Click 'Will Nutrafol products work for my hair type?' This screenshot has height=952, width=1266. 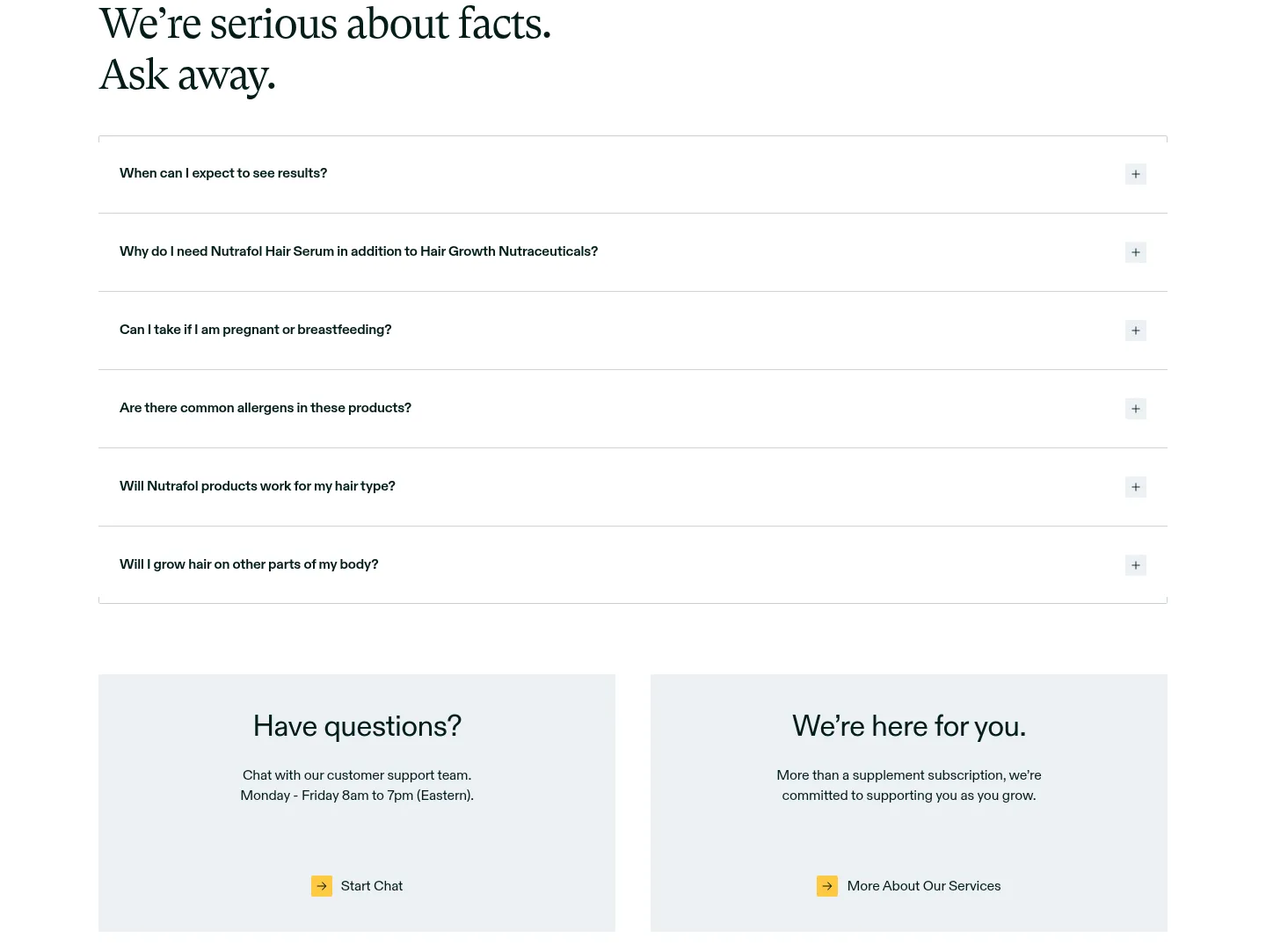pyautogui.click(x=258, y=486)
